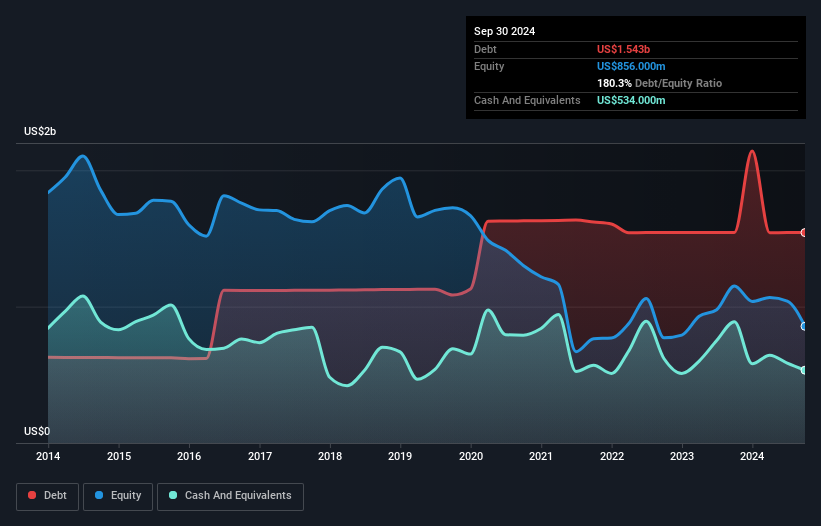Hide the Cash And Equivalents series
Screen dimensions: 821x526
pos(230,495)
